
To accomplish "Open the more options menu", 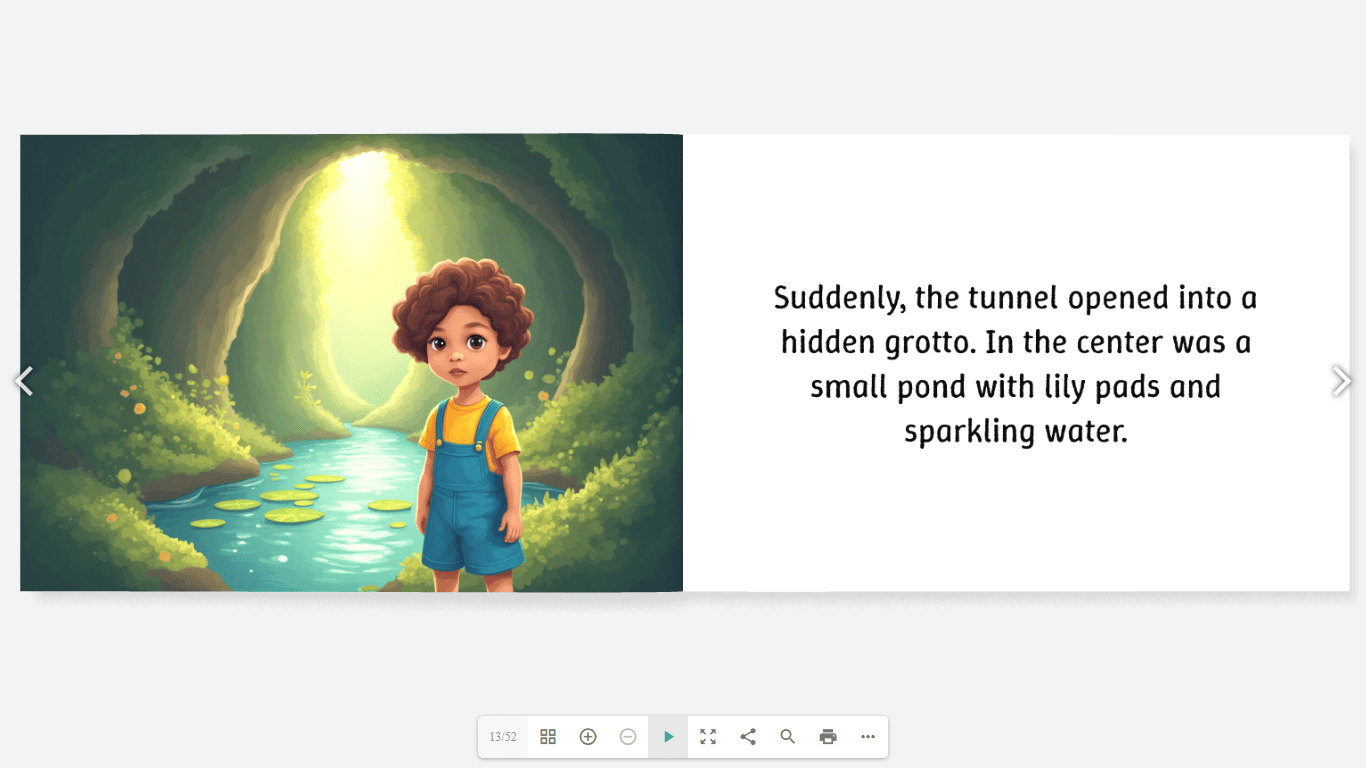I will [868, 737].
